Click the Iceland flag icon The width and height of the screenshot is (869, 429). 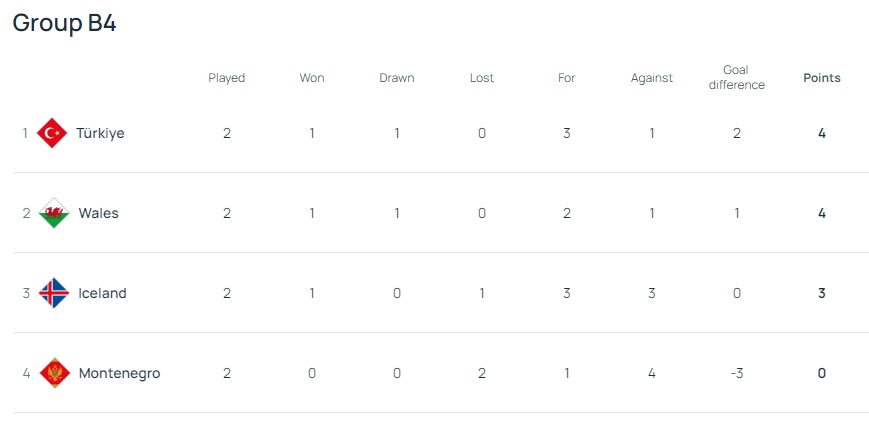pos(53,293)
